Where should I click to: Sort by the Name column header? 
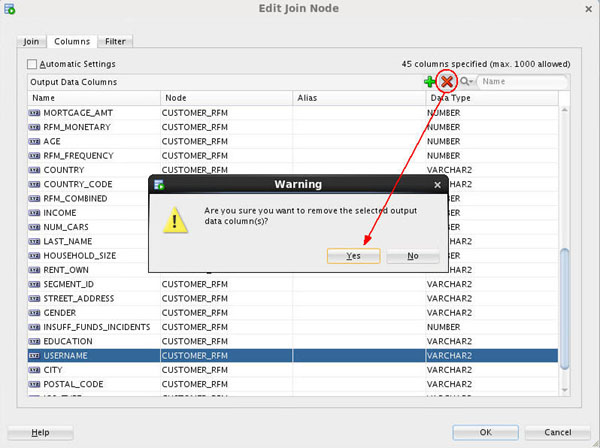pyautogui.click(x=94, y=98)
